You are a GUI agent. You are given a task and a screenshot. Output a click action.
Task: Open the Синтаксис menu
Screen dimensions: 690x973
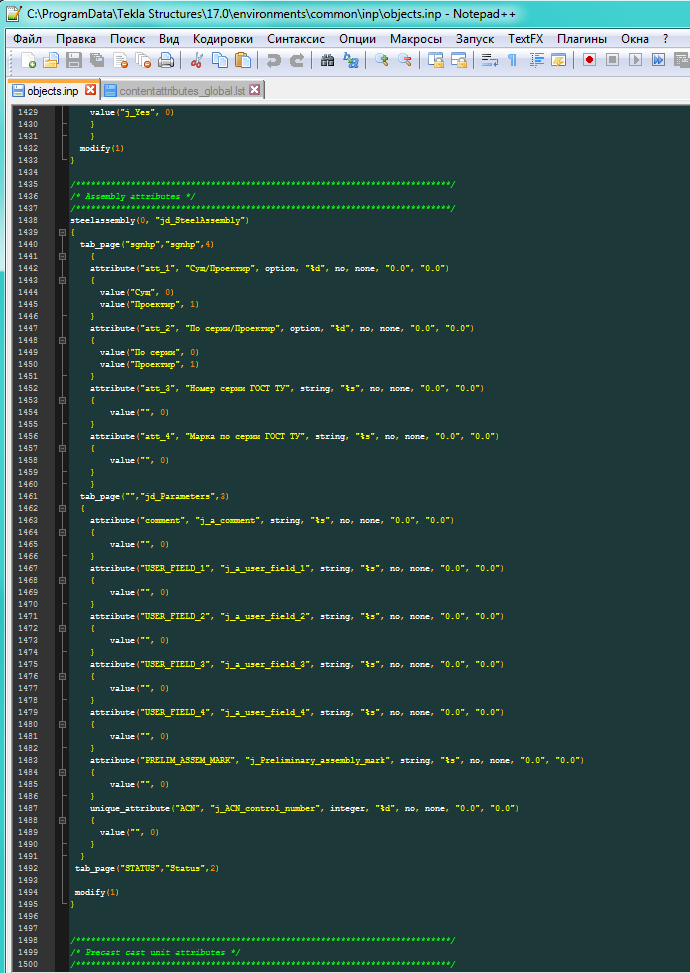[x=296, y=38]
